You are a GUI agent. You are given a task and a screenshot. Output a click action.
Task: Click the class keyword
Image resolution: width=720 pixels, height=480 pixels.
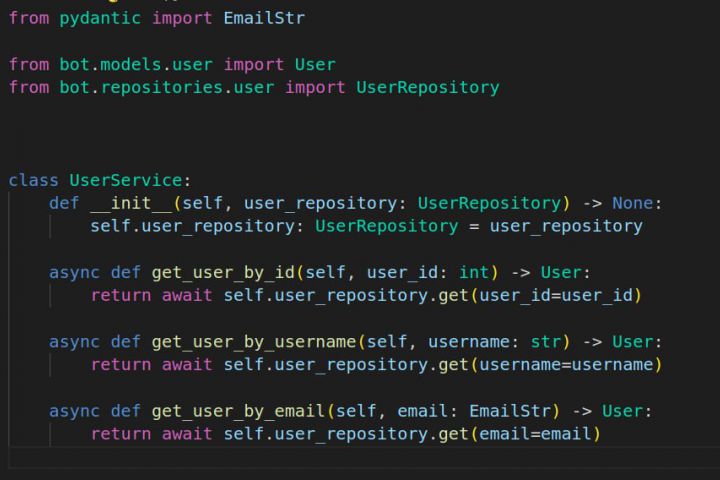(x=33, y=180)
